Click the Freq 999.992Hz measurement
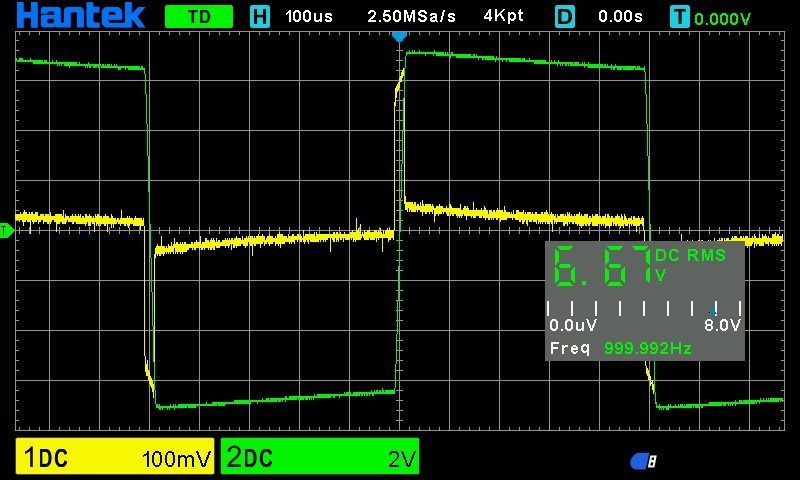Viewport: 800px width, 480px height. [620, 348]
